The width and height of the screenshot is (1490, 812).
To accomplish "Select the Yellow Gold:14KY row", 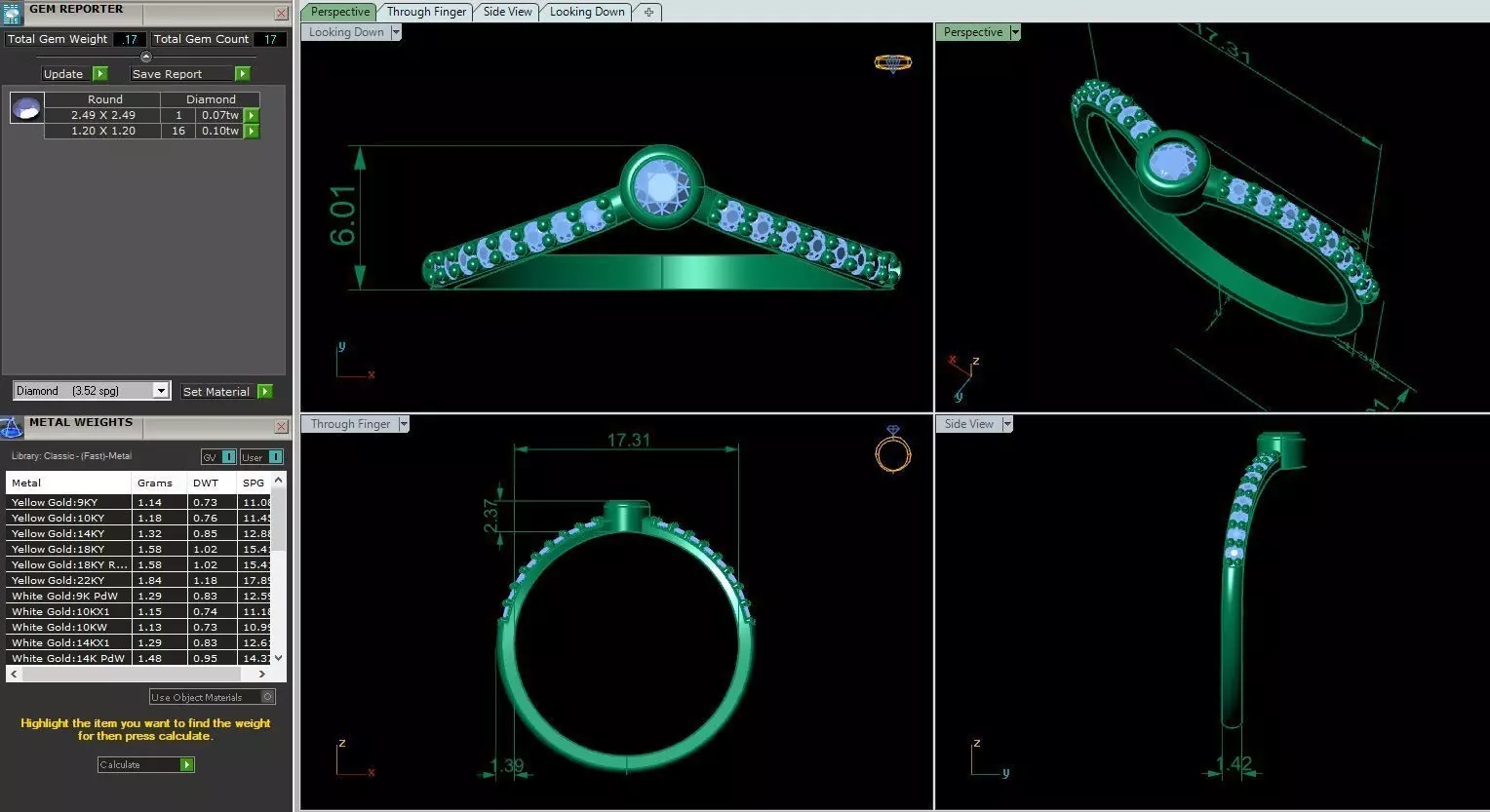I will pyautogui.click(x=138, y=533).
